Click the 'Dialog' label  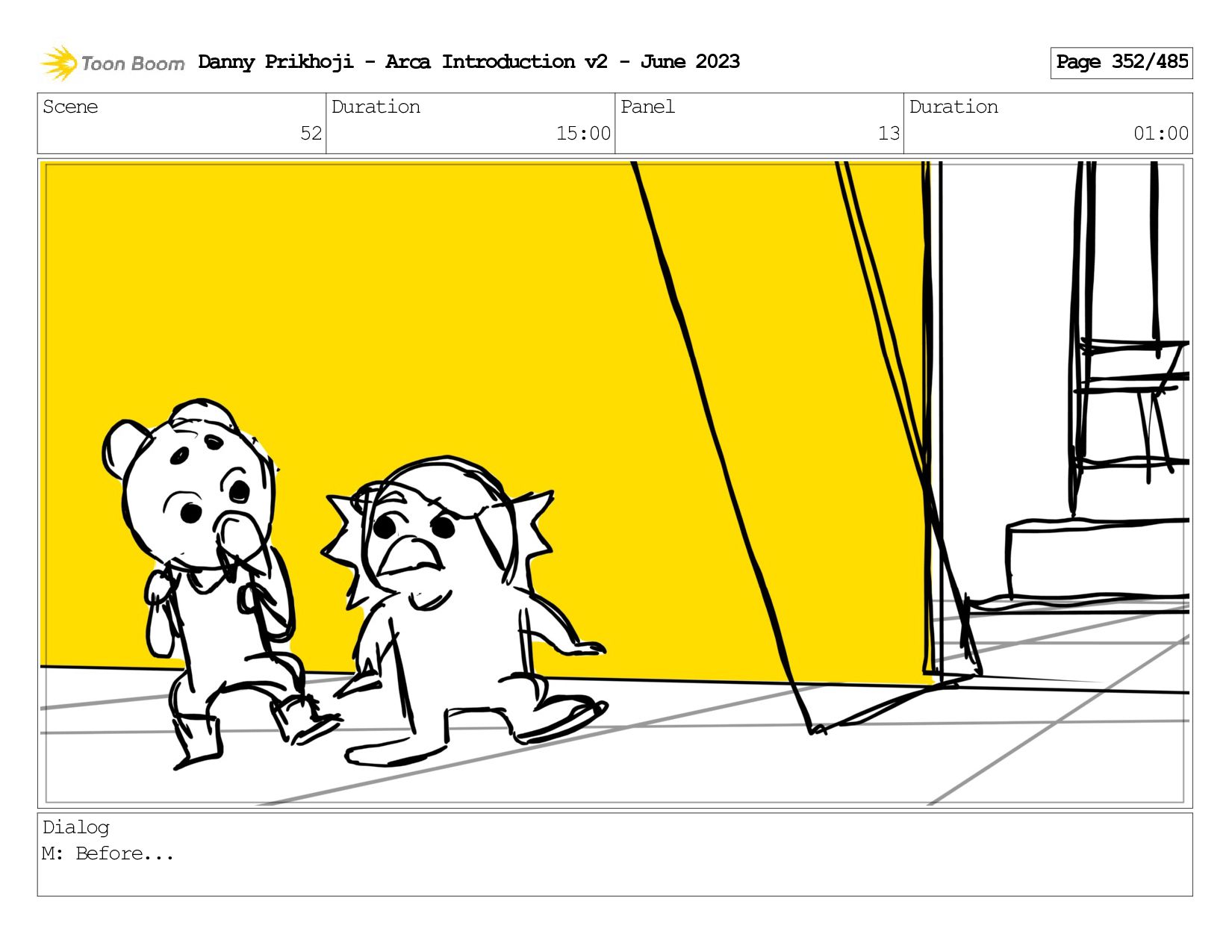(76, 827)
